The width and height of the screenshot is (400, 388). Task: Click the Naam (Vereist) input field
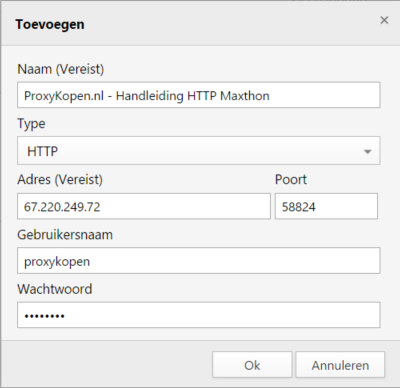click(x=199, y=95)
